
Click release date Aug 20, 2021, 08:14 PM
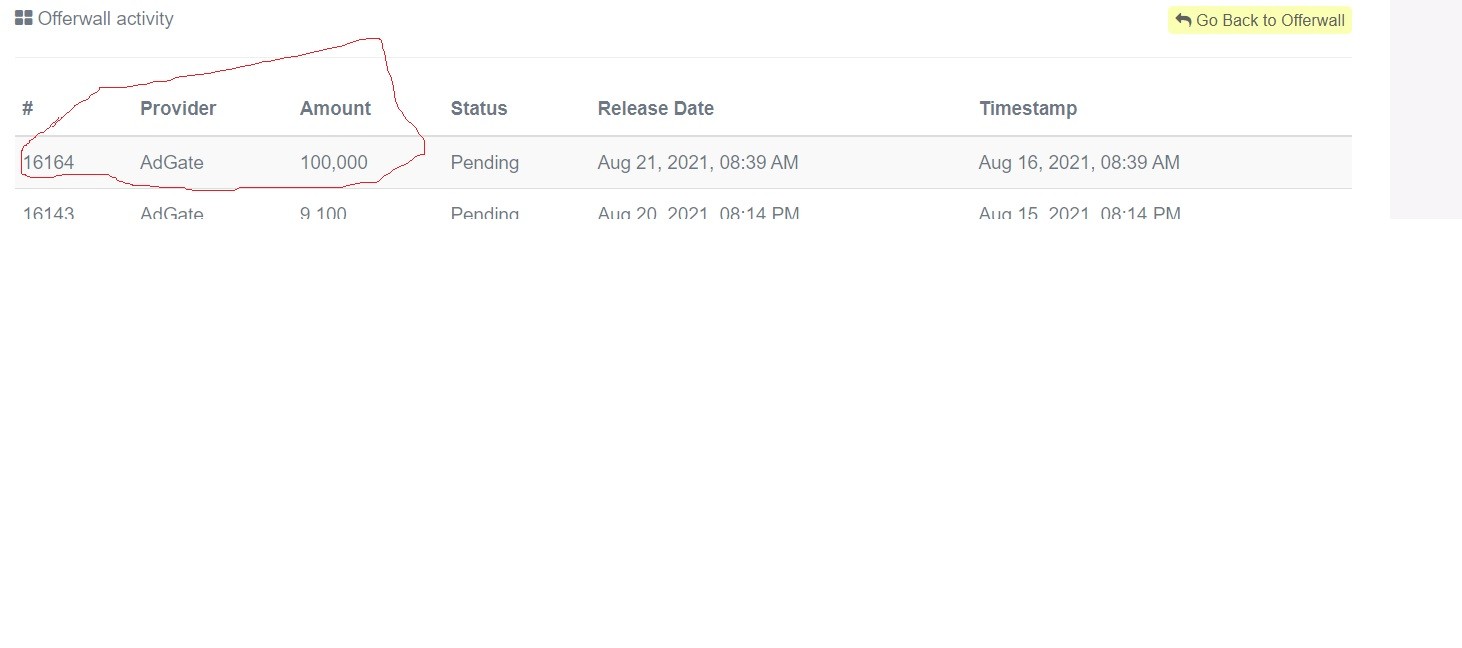coord(699,213)
